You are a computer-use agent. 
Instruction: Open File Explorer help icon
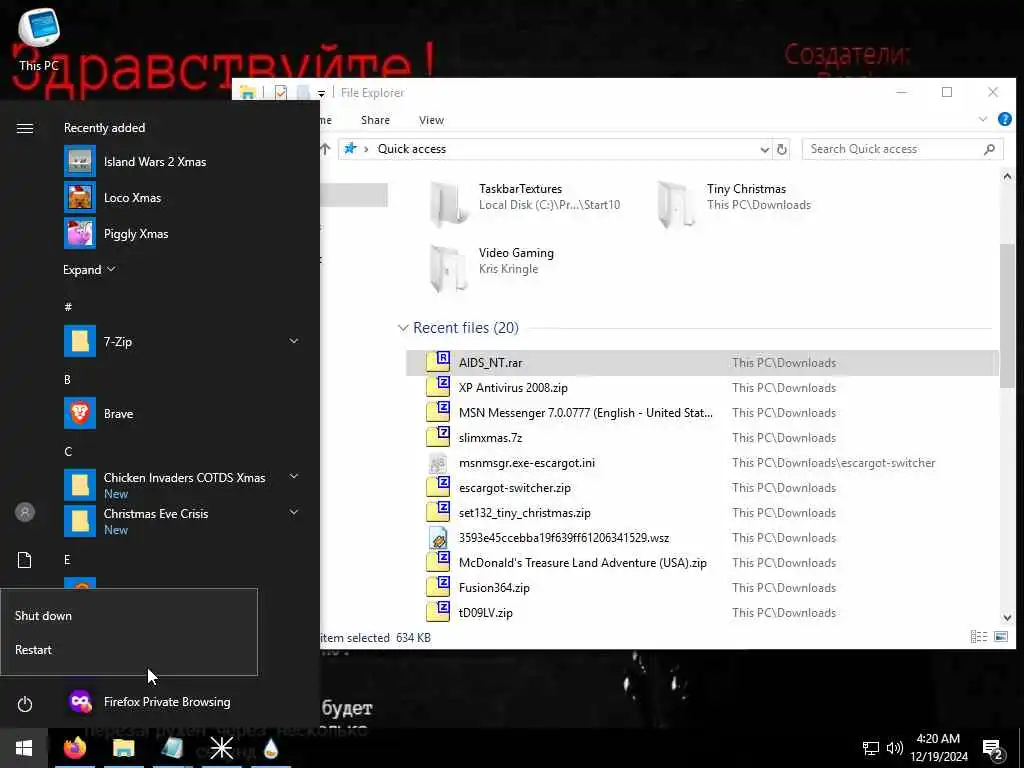[1004, 120]
